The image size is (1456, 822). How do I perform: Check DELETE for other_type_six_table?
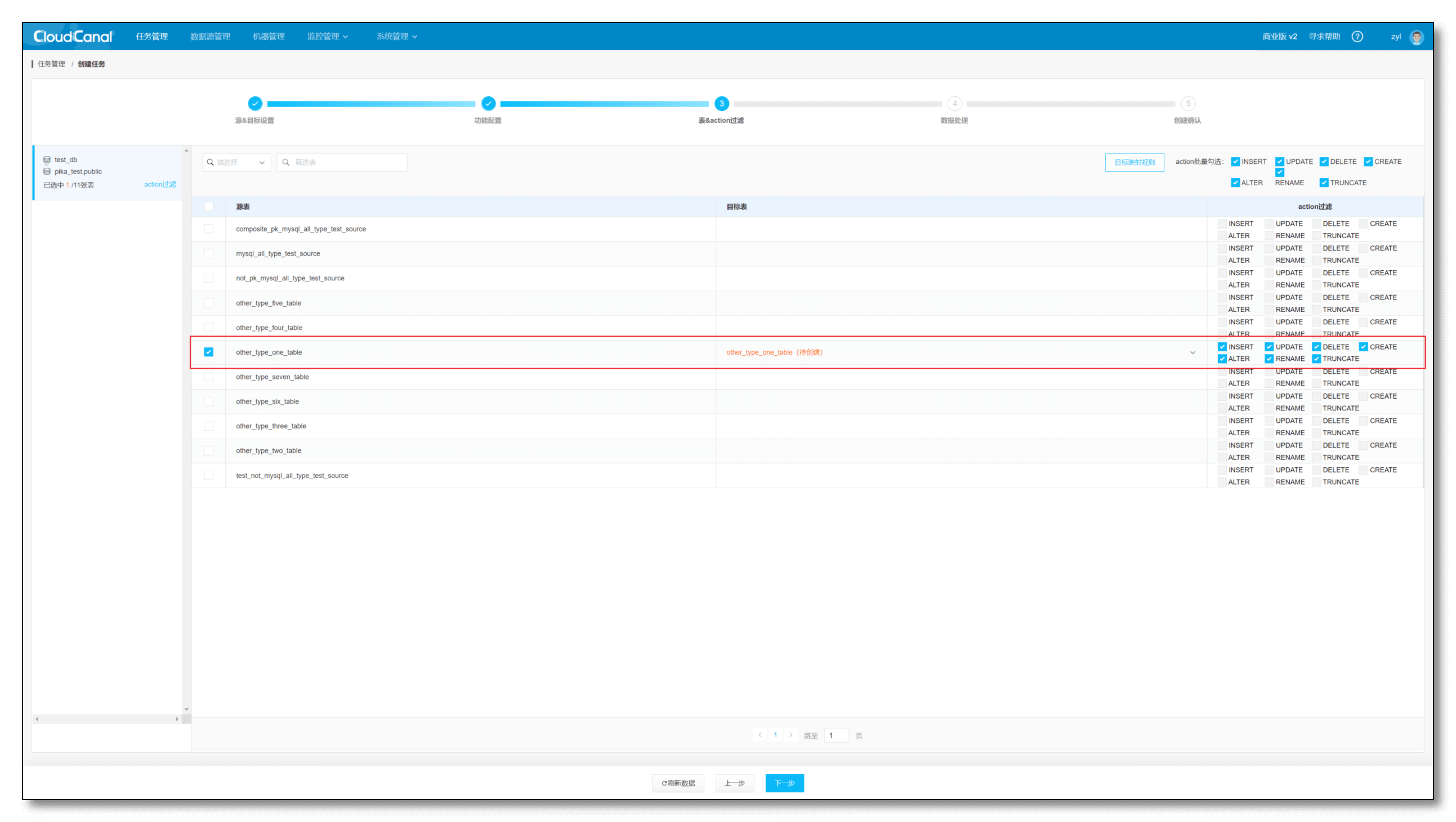1316,396
